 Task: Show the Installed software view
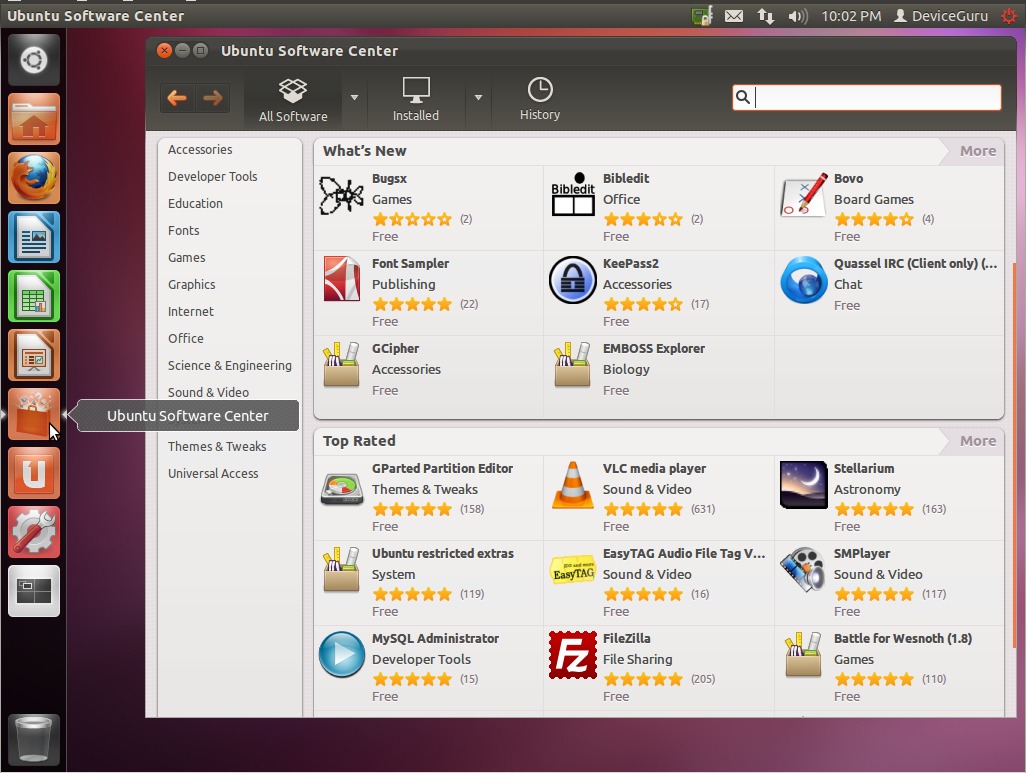416,99
